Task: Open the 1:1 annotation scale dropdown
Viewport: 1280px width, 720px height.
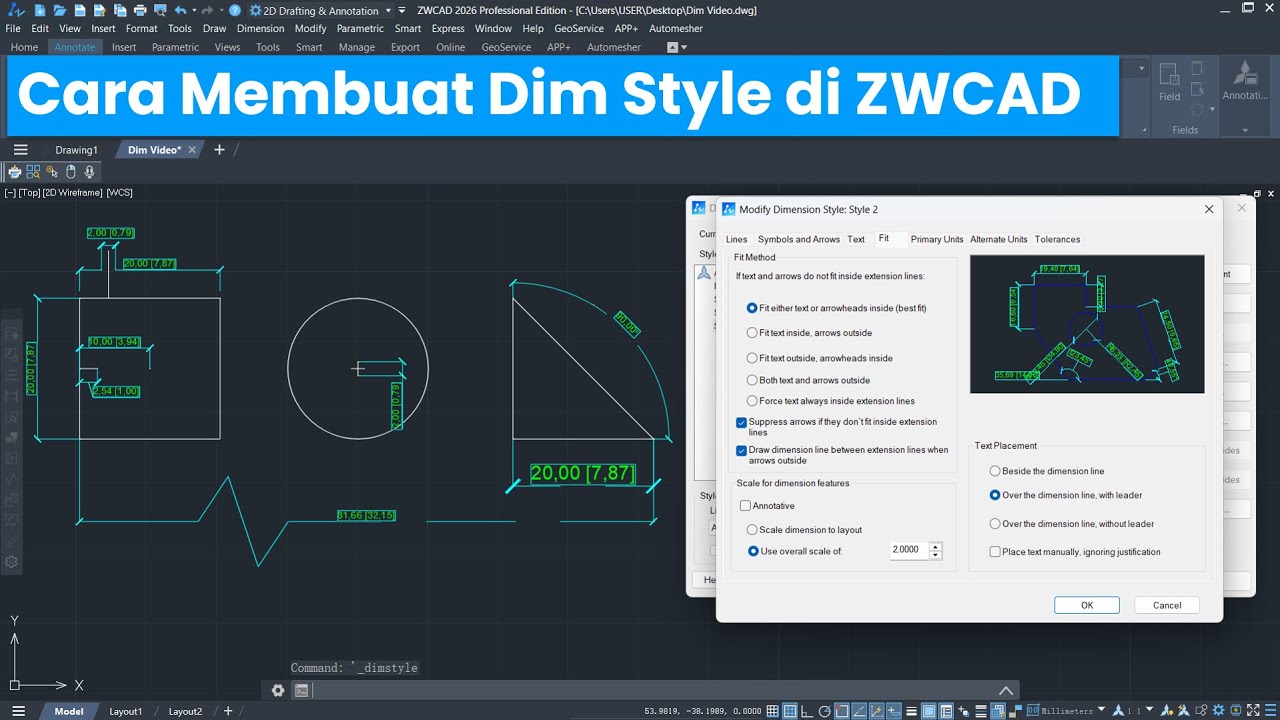Action: (x=1149, y=709)
